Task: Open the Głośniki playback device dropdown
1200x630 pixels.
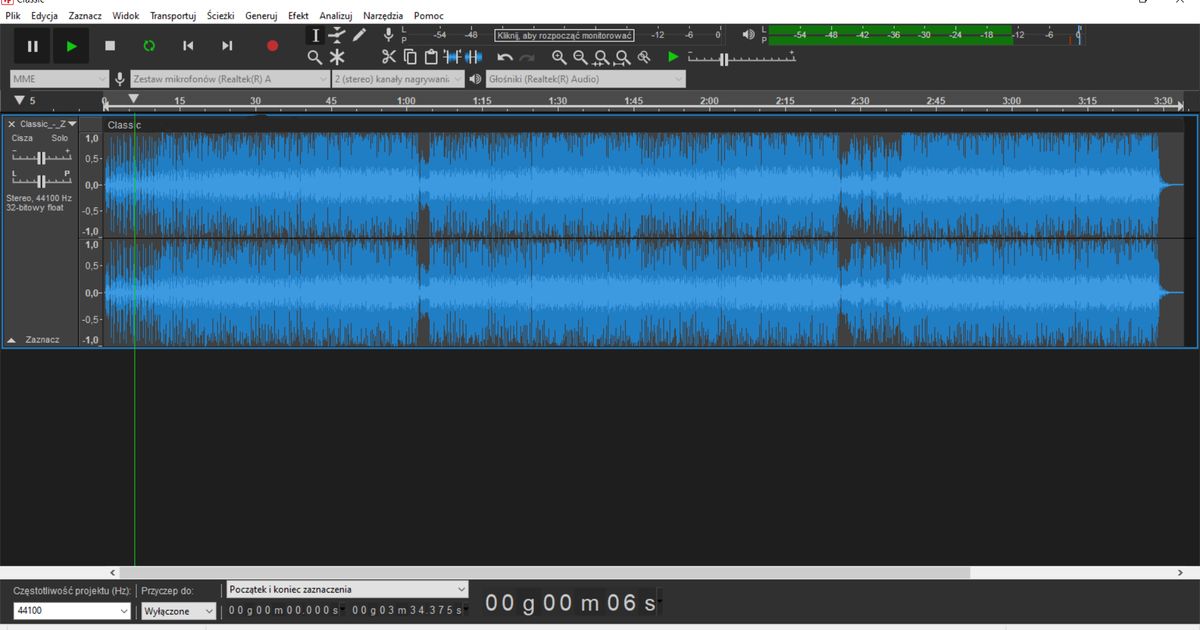Action: [585, 79]
